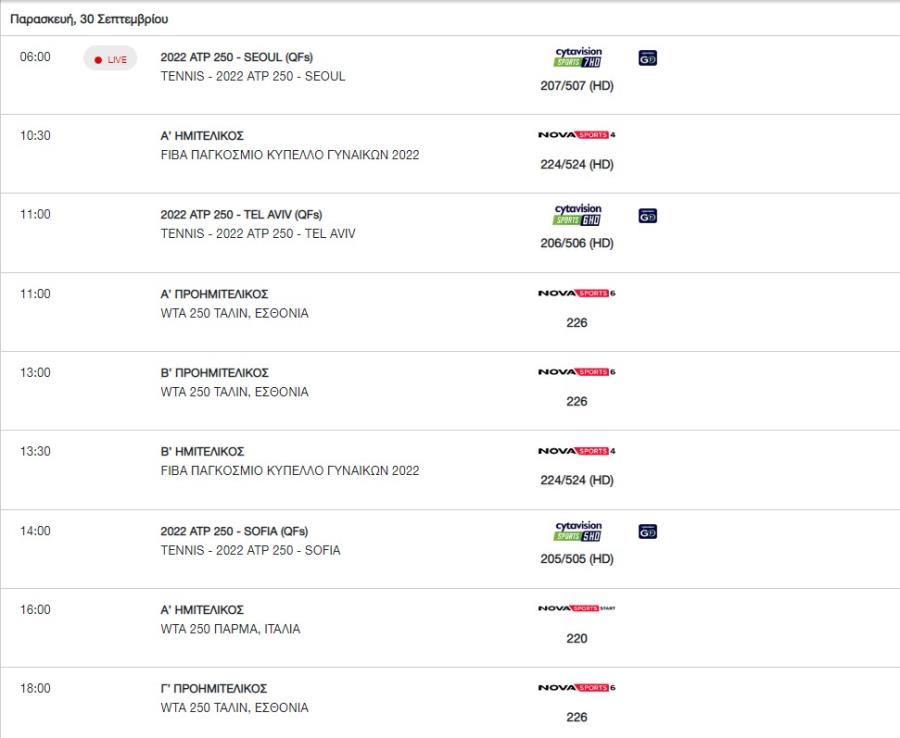900x738 pixels.
Task: Select 2022 ATP 250 - SOFIA (QFs) title
Action: coord(234,531)
